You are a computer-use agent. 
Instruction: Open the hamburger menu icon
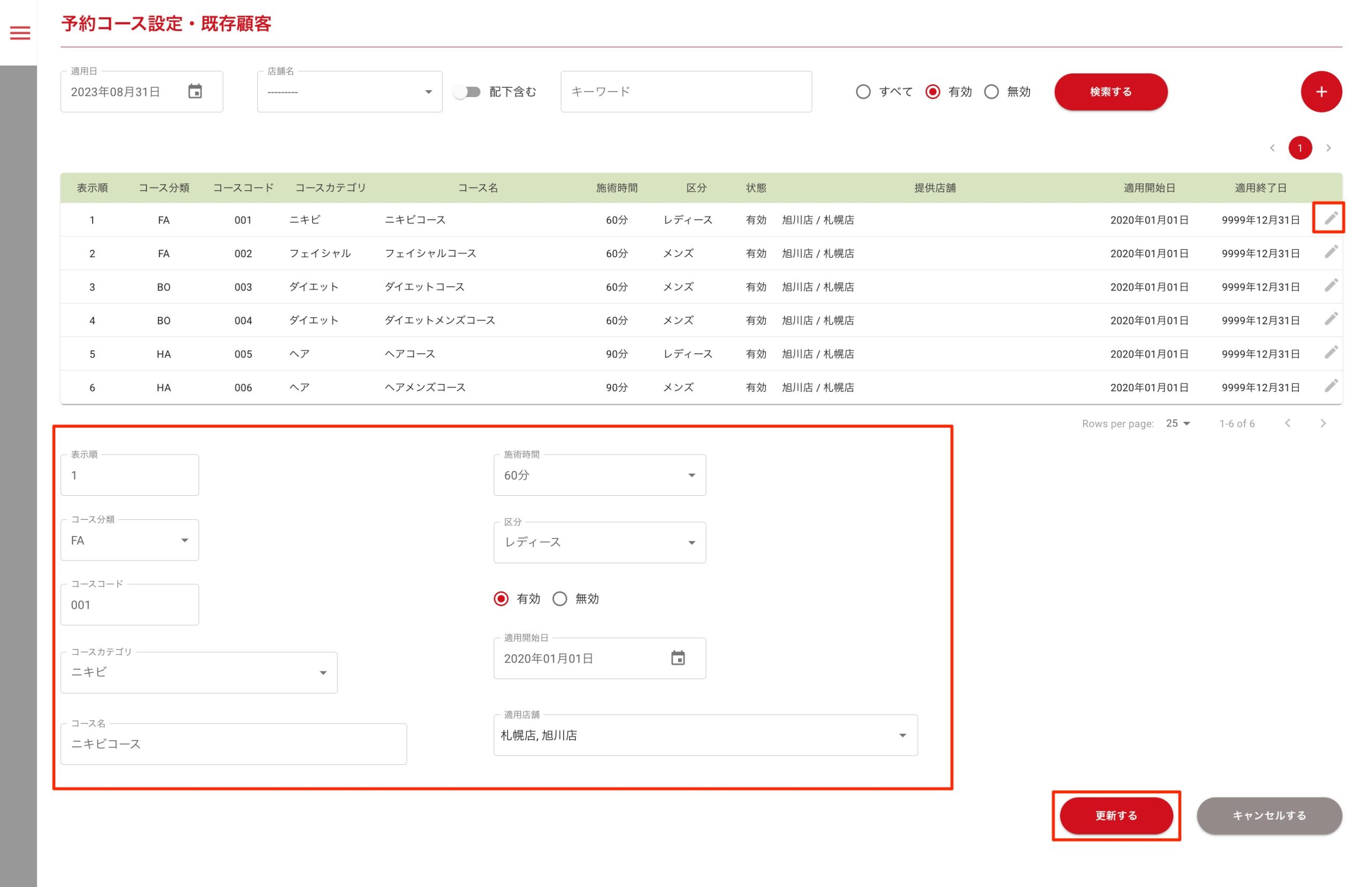tap(20, 33)
